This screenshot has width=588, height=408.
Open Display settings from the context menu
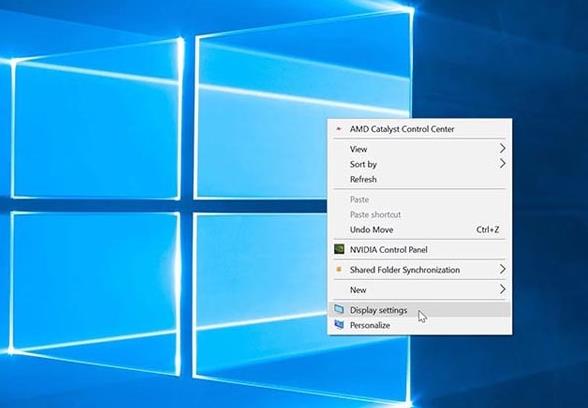point(420,310)
